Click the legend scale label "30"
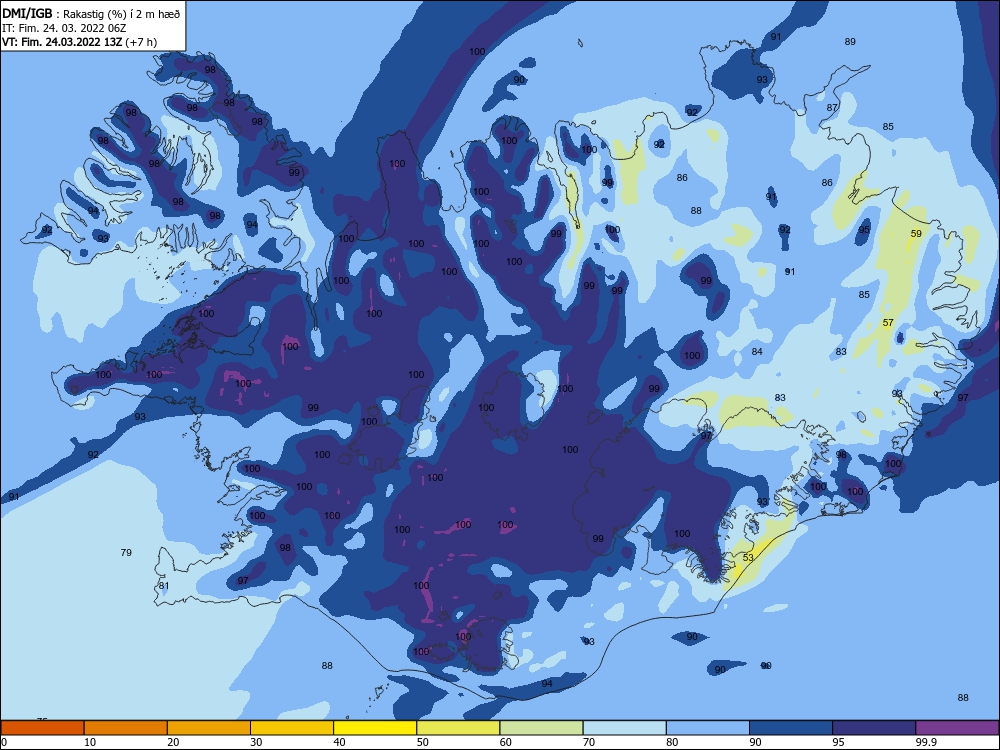Viewport: 1000px width, 750px height. point(256,742)
